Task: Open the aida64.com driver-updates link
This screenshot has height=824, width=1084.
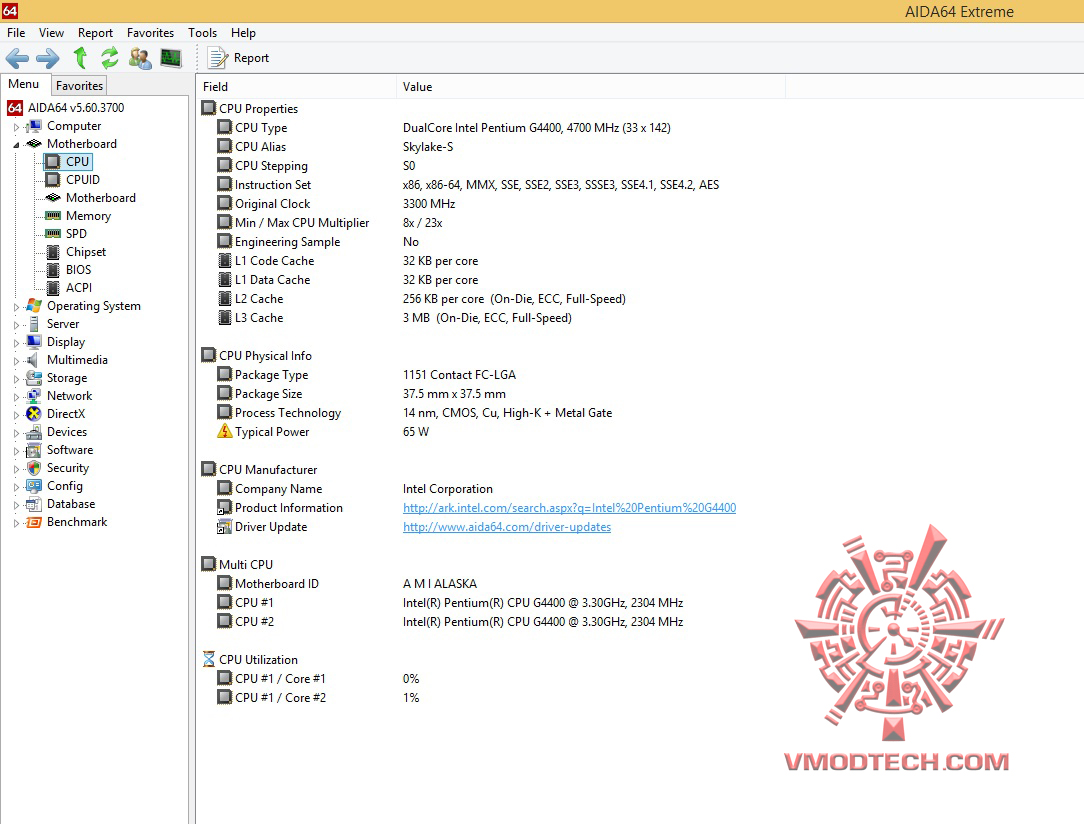Action: click(507, 527)
